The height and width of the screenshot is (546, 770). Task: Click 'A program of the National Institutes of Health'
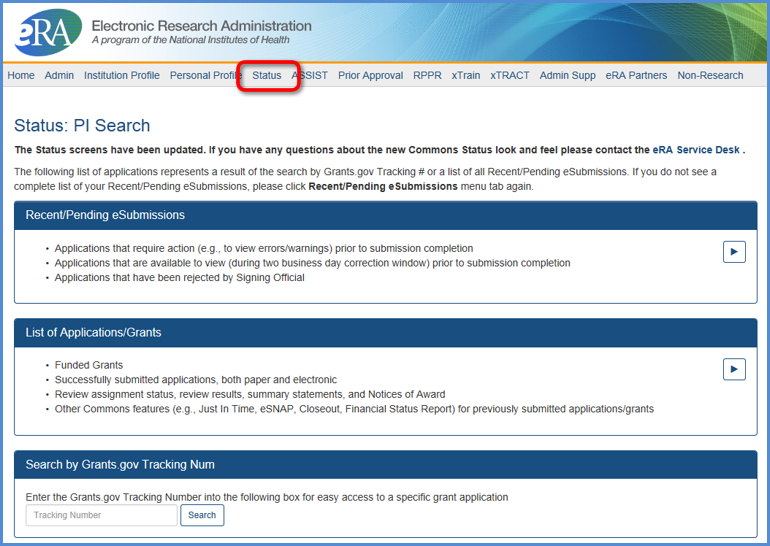pos(191,40)
